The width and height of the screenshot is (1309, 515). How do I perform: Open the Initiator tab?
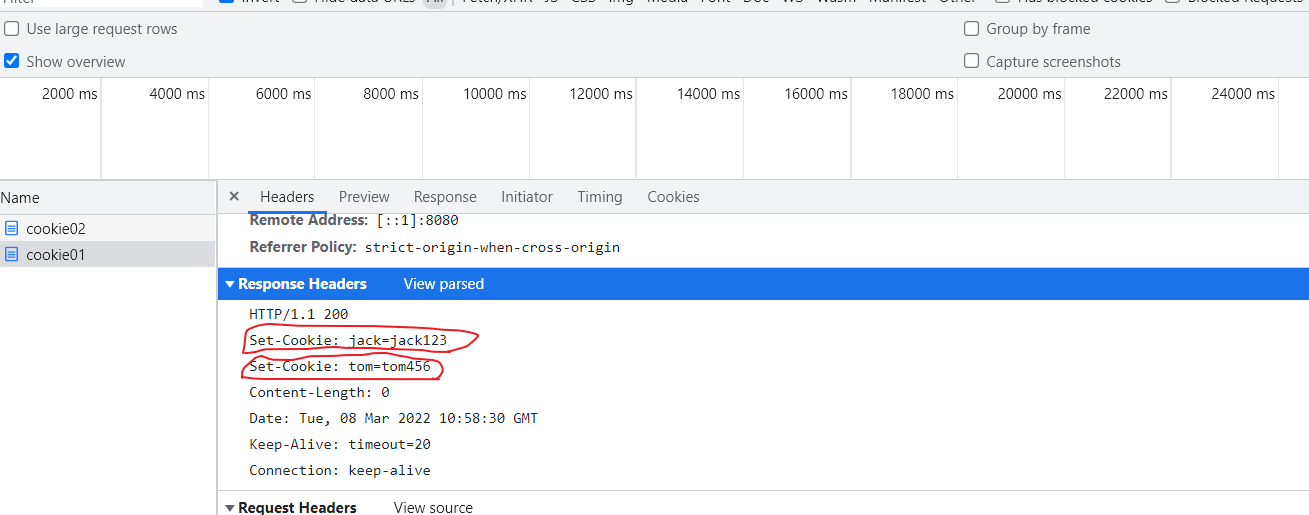527,197
